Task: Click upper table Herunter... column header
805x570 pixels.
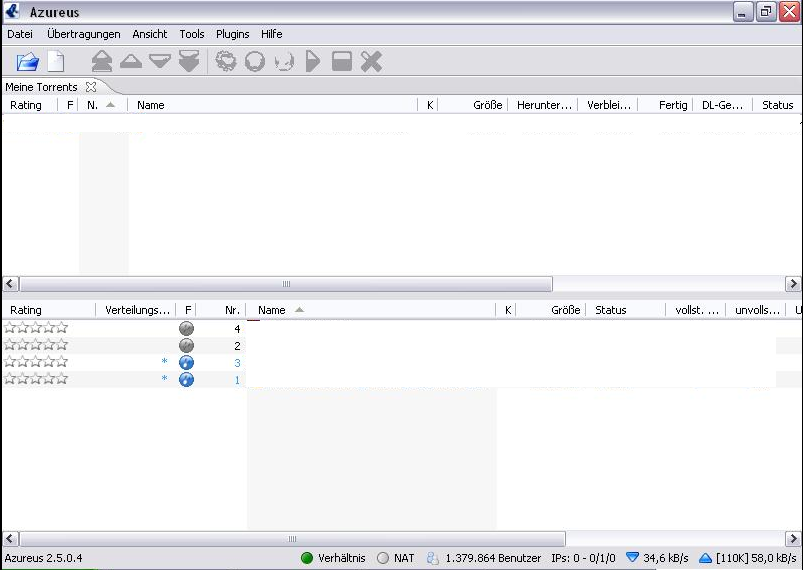Action: [x=543, y=105]
